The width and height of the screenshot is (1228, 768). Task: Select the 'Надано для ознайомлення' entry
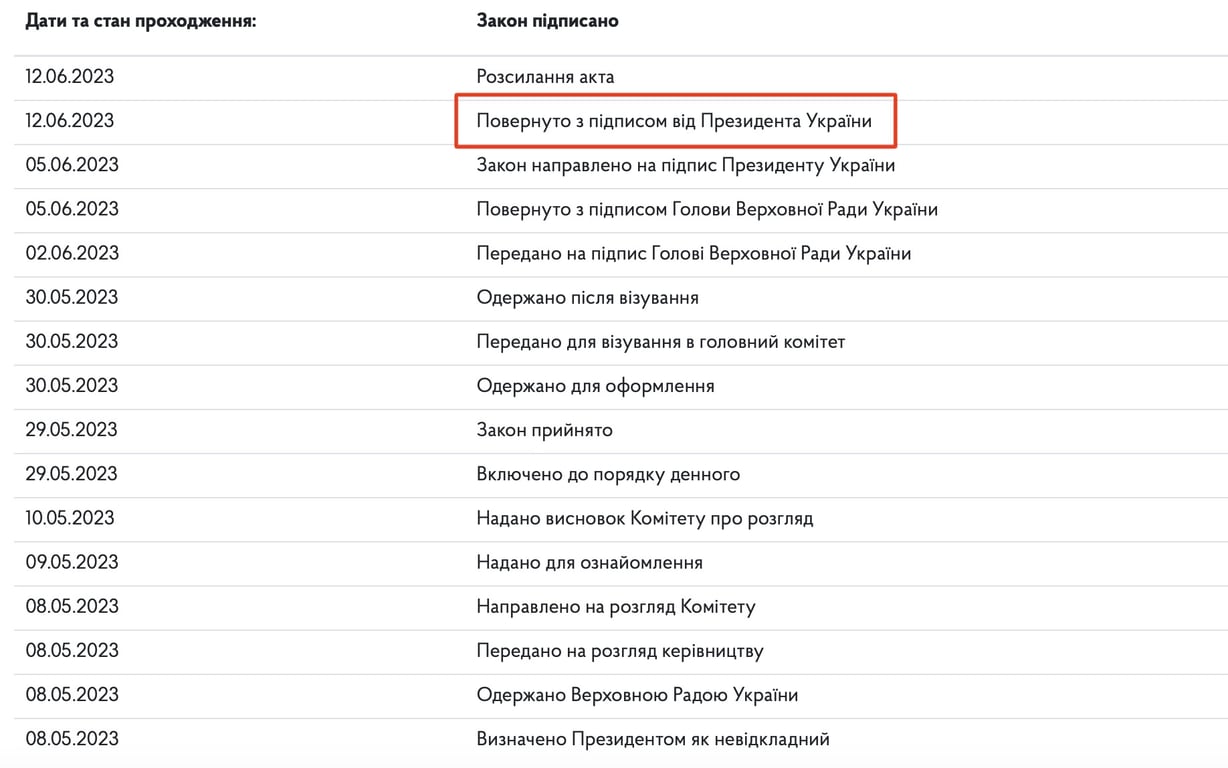(x=589, y=562)
